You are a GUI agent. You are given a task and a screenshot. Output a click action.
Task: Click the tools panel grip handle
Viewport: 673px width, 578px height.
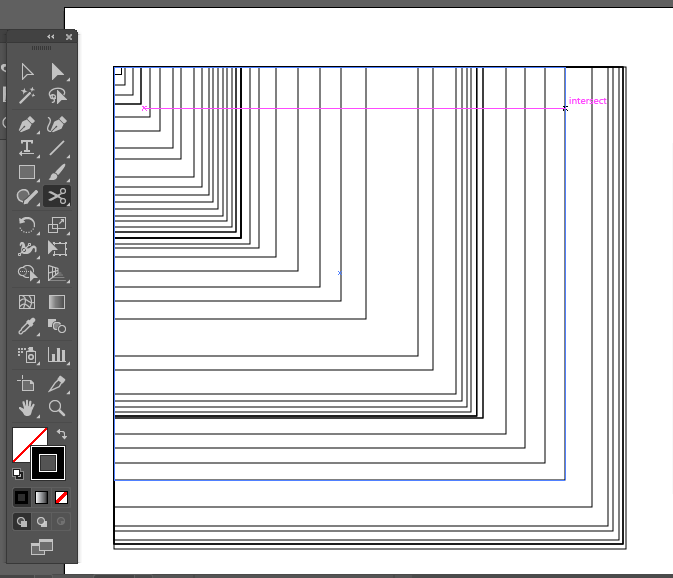(x=42, y=48)
